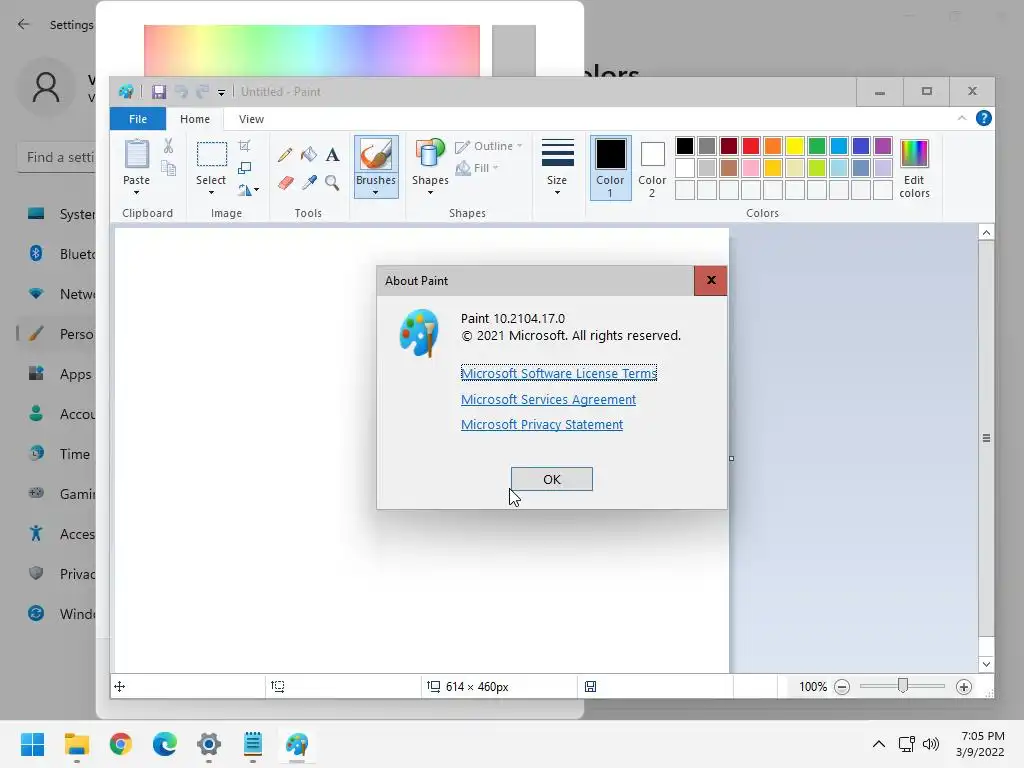Open Microsoft Services Agreement link
Image resolution: width=1024 pixels, height=768 pixels.
(549, 399)
